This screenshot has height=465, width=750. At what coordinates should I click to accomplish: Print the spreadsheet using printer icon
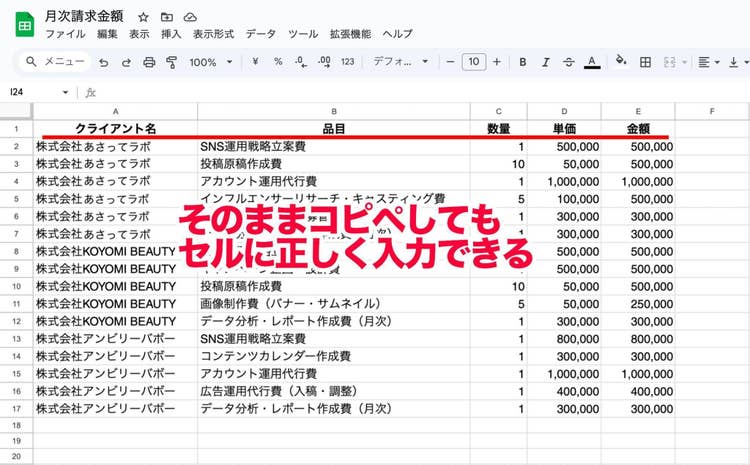click(149, 62)
